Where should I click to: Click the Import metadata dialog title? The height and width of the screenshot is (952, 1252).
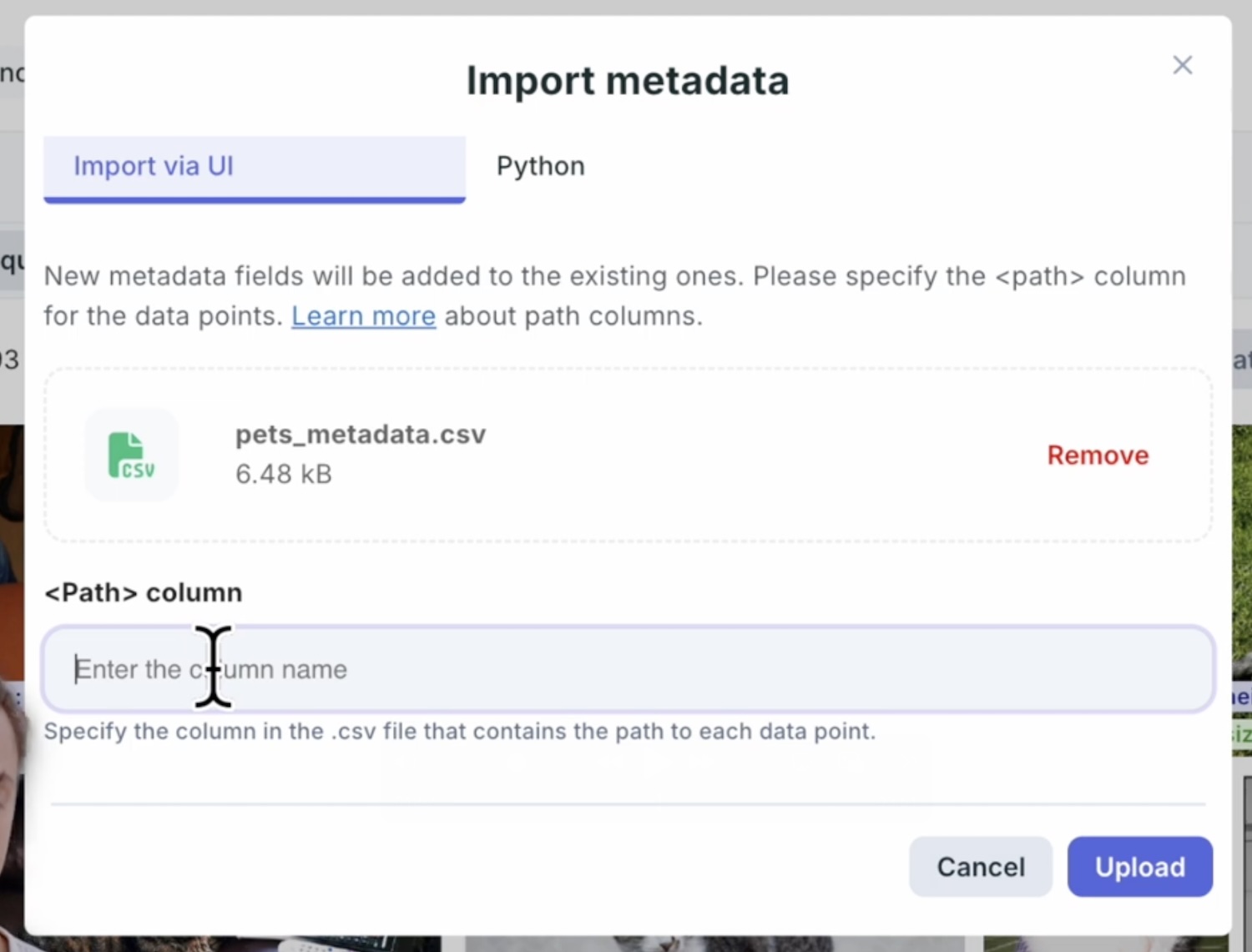coord(627,81)
